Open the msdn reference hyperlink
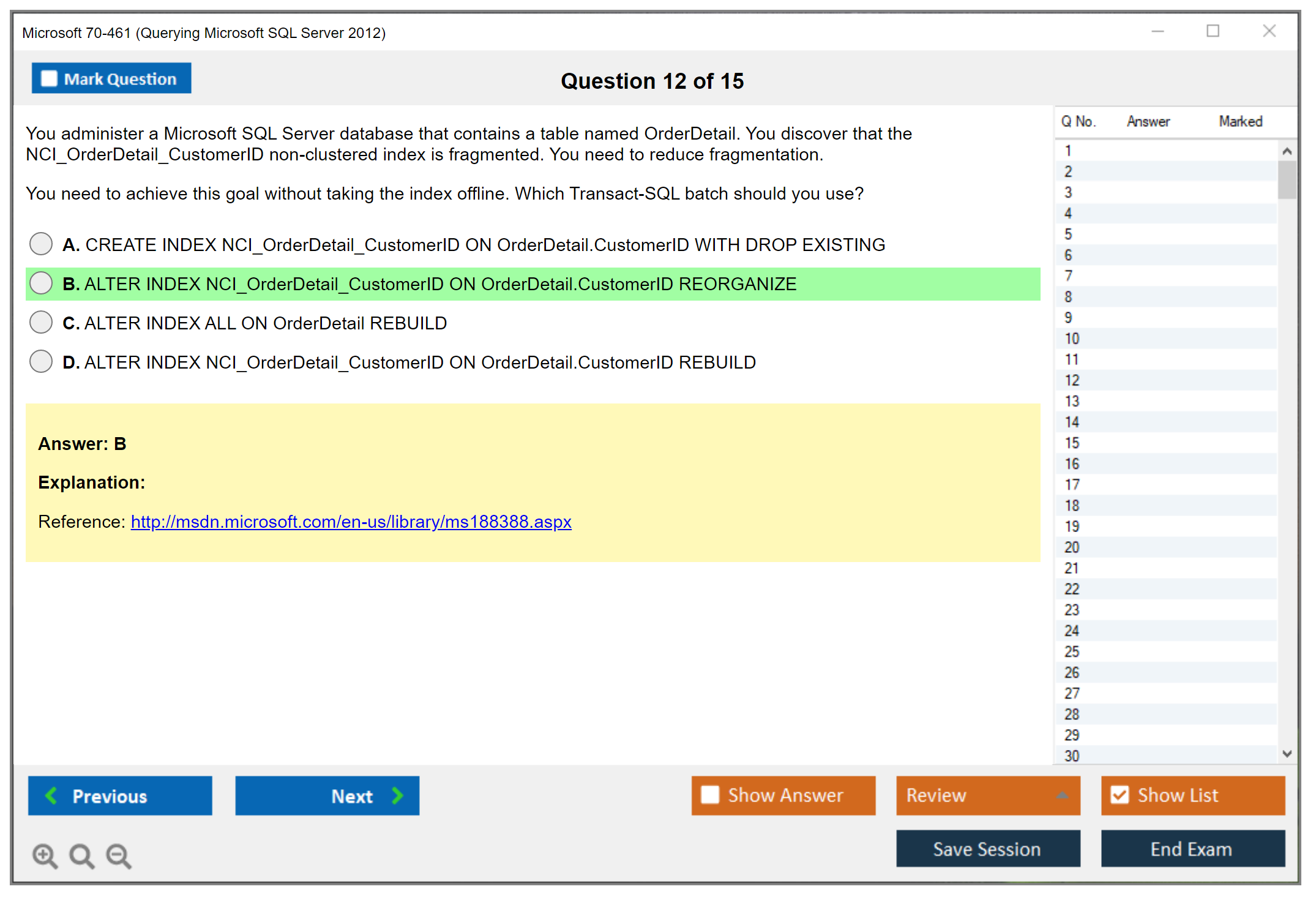The width and height of the screenshot is (1316, 900). pyautogui.click(x=351, y=522)
